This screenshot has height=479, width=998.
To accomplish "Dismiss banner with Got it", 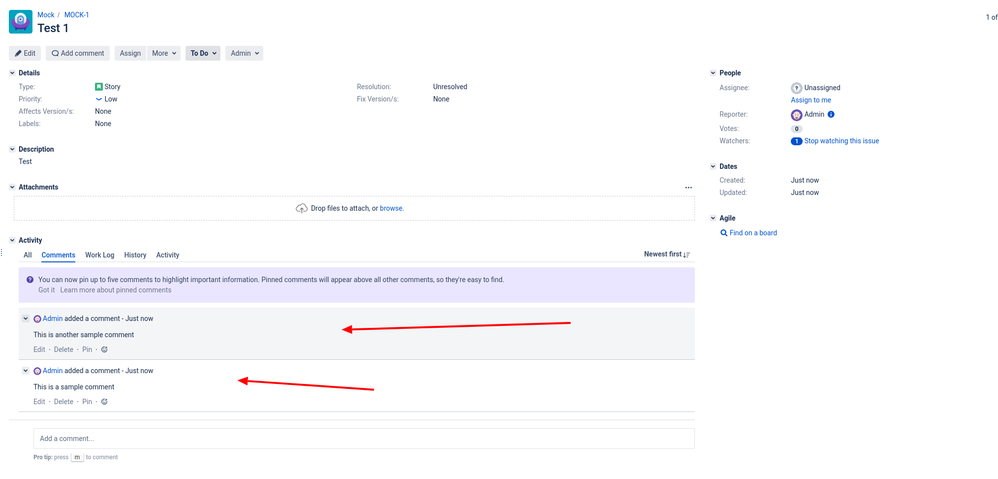I will tap(46, 290).
